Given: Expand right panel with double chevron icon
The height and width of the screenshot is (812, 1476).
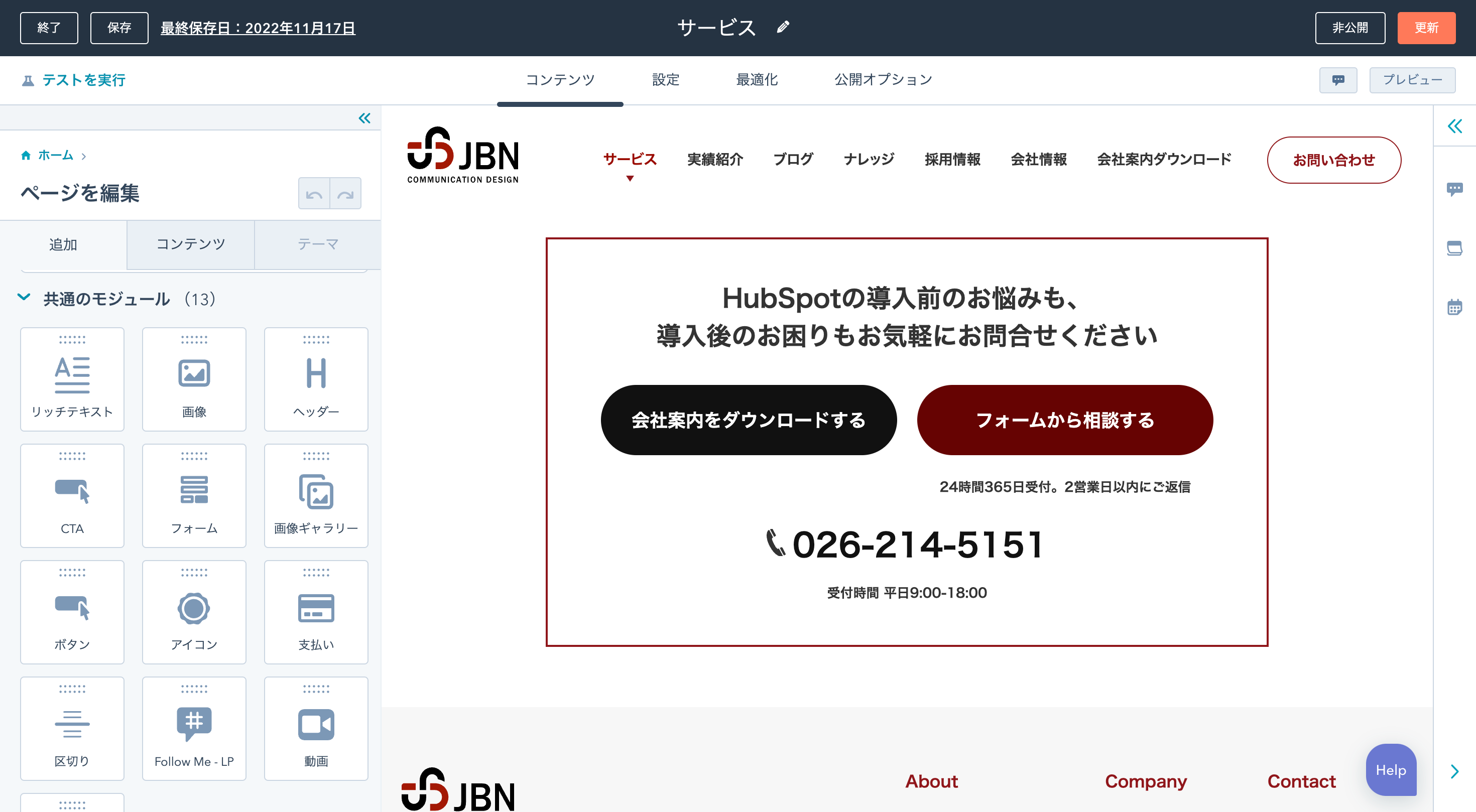Looking at the screenshot, I should tap(1455, 126).
